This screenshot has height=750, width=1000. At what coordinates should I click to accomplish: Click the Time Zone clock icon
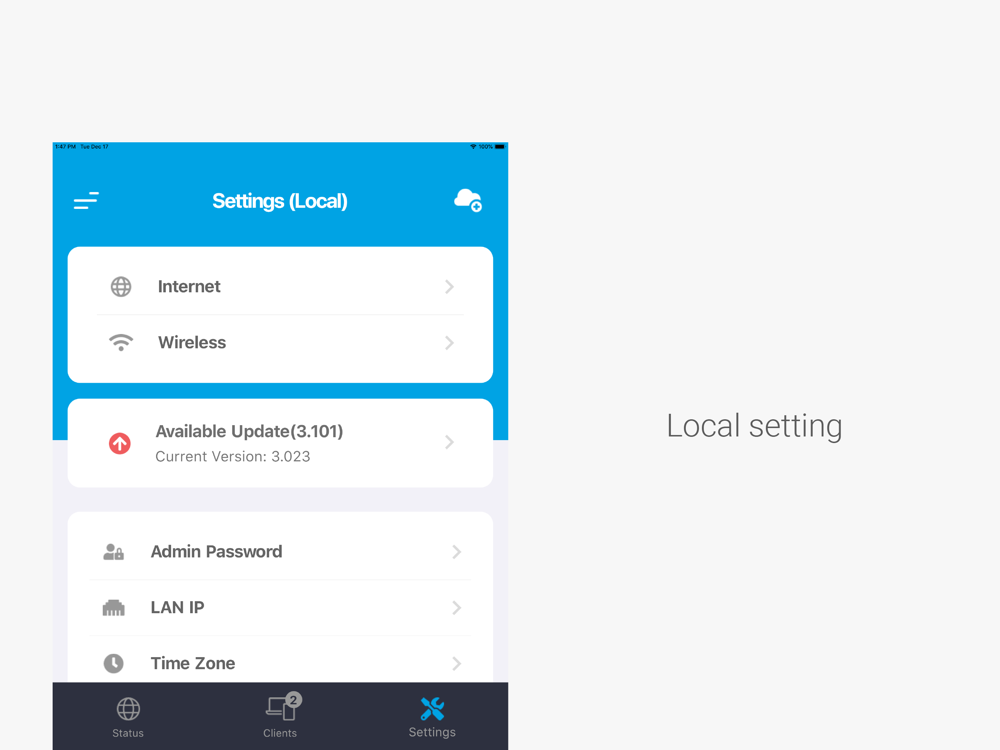[114, 663]
